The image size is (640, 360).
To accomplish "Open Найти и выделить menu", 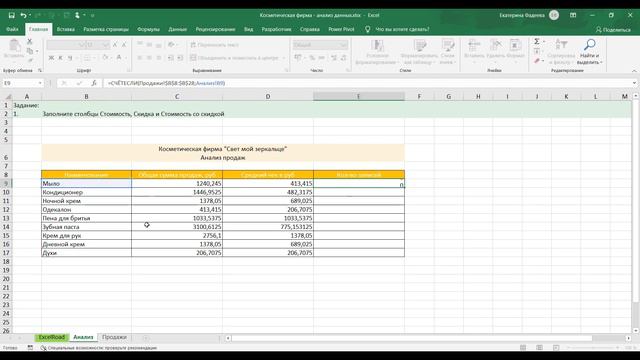I will coord(589,52).
